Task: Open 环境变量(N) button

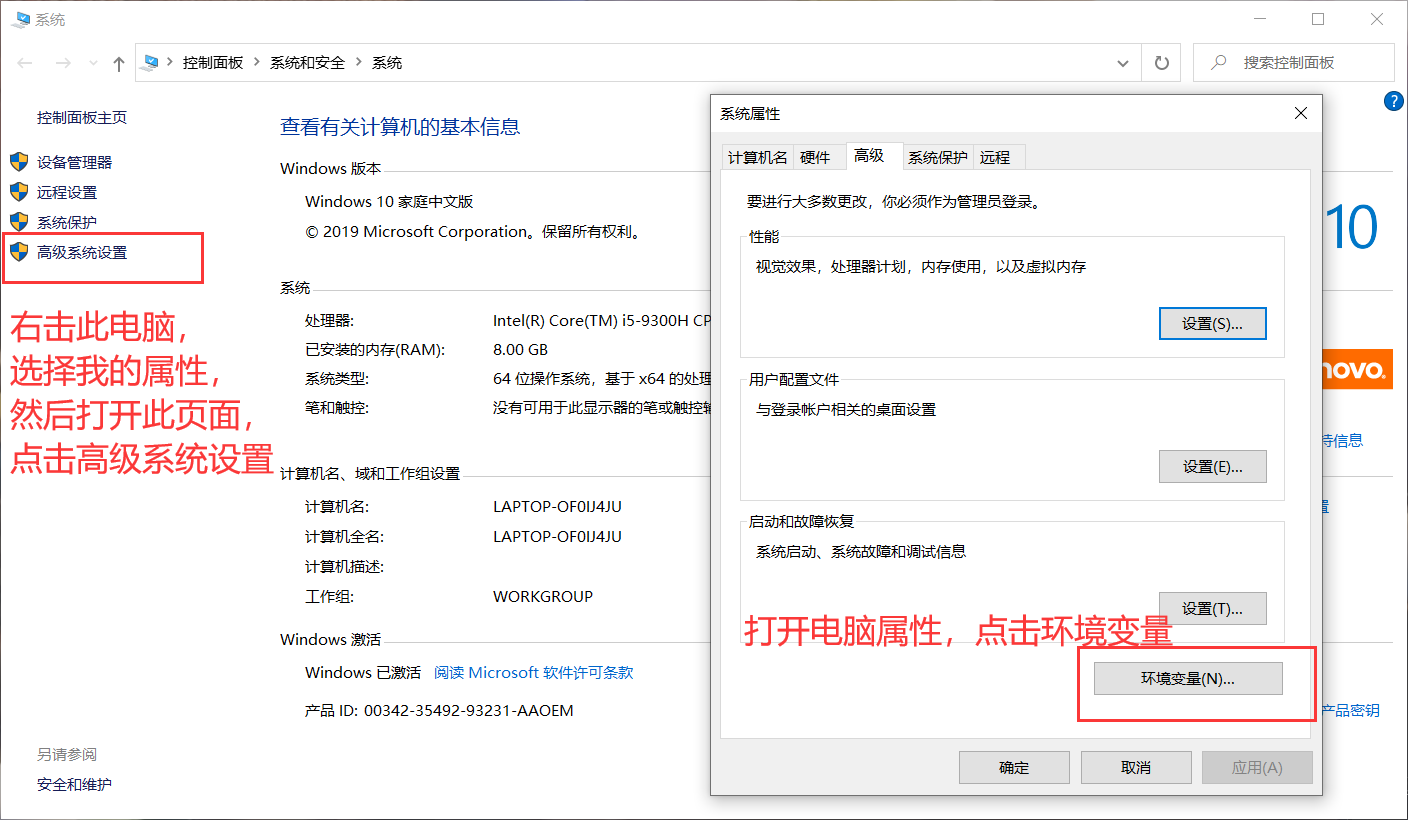Action: click(1188, 678)
